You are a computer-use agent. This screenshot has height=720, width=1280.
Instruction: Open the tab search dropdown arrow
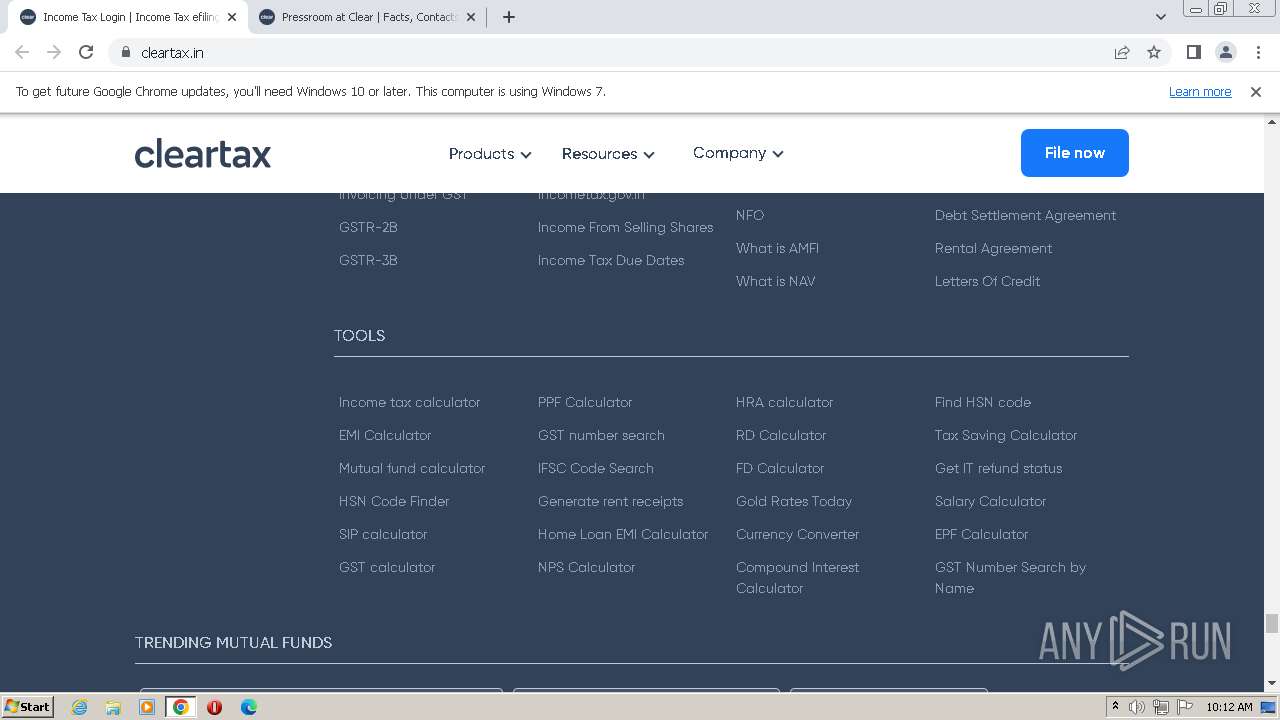1161,17
